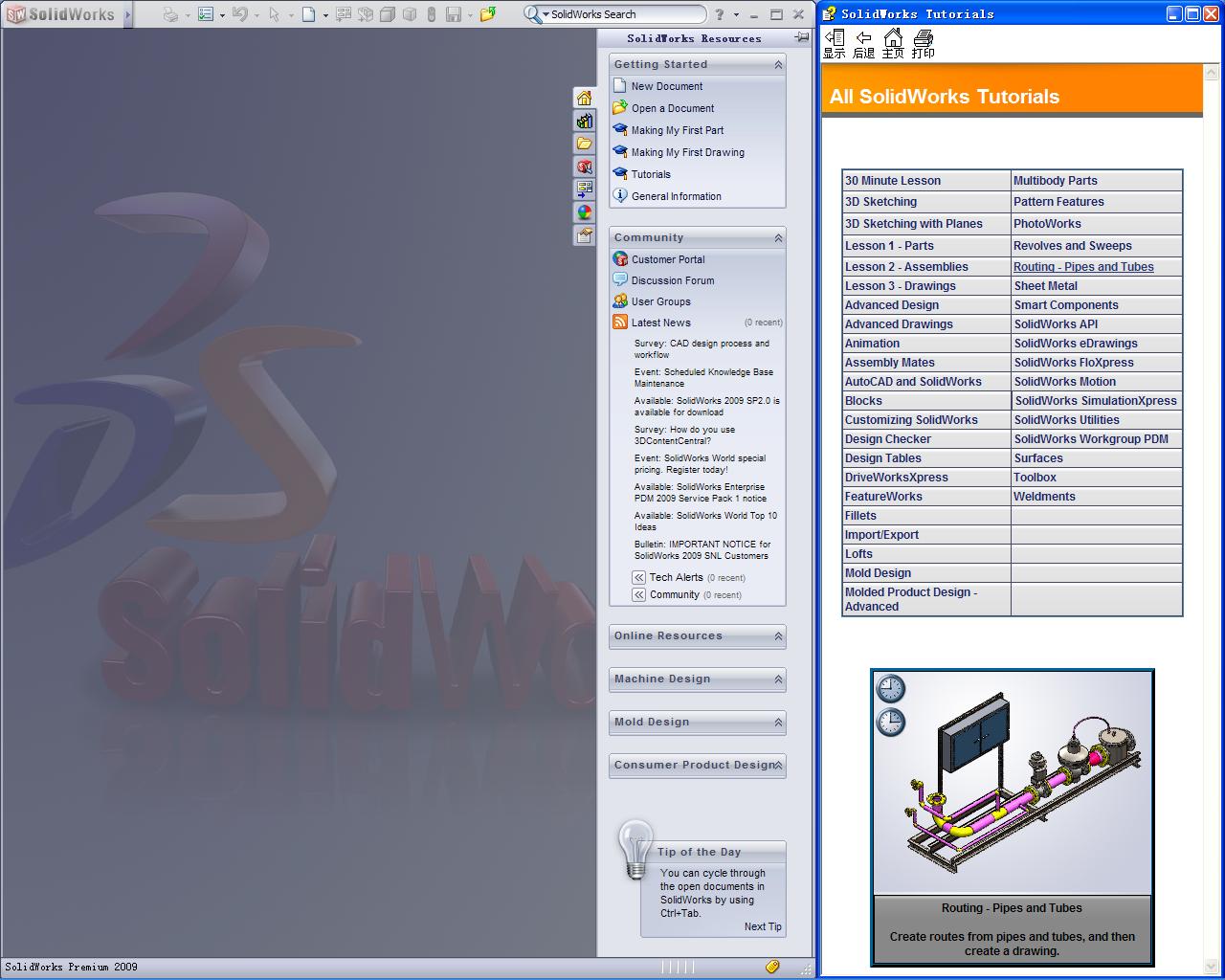This screenshot has height=980, width=1225.
Task: Click the SolidWorks logo menu
Action: (x=60, y=14)
